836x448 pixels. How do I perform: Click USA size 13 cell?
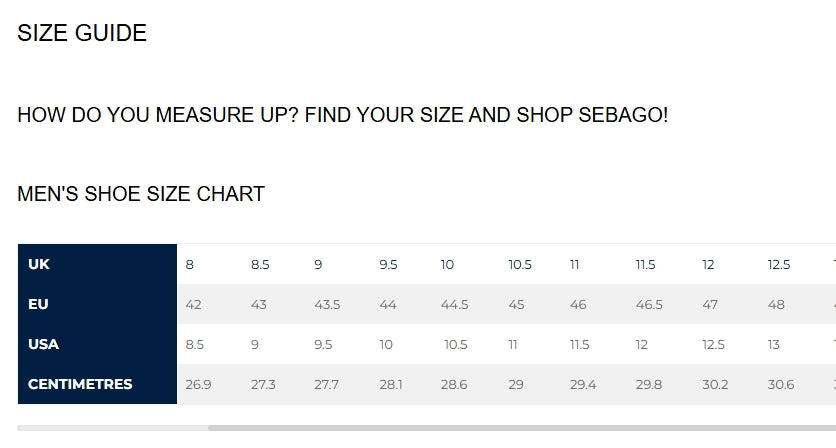(774, 344)
